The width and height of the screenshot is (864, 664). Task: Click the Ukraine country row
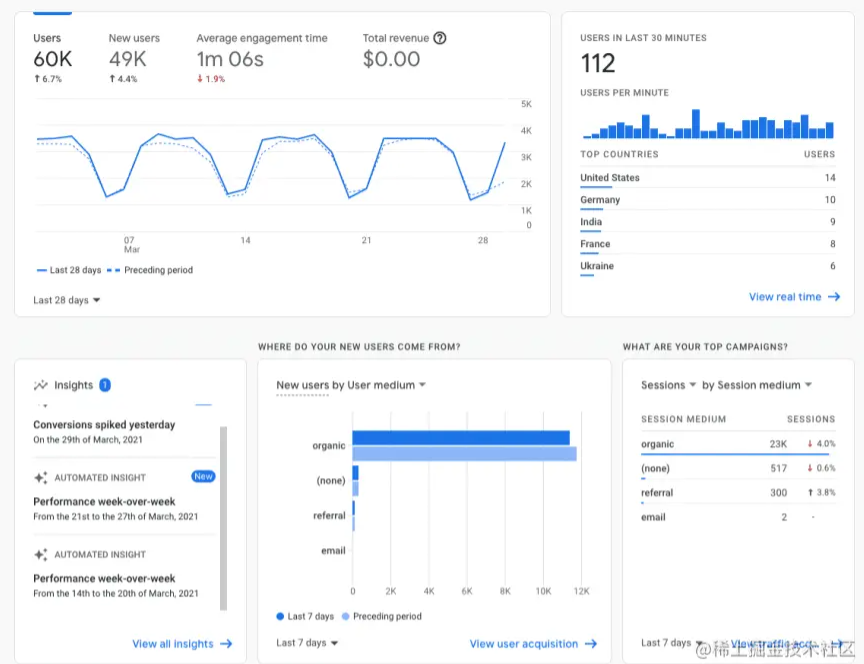708,266
